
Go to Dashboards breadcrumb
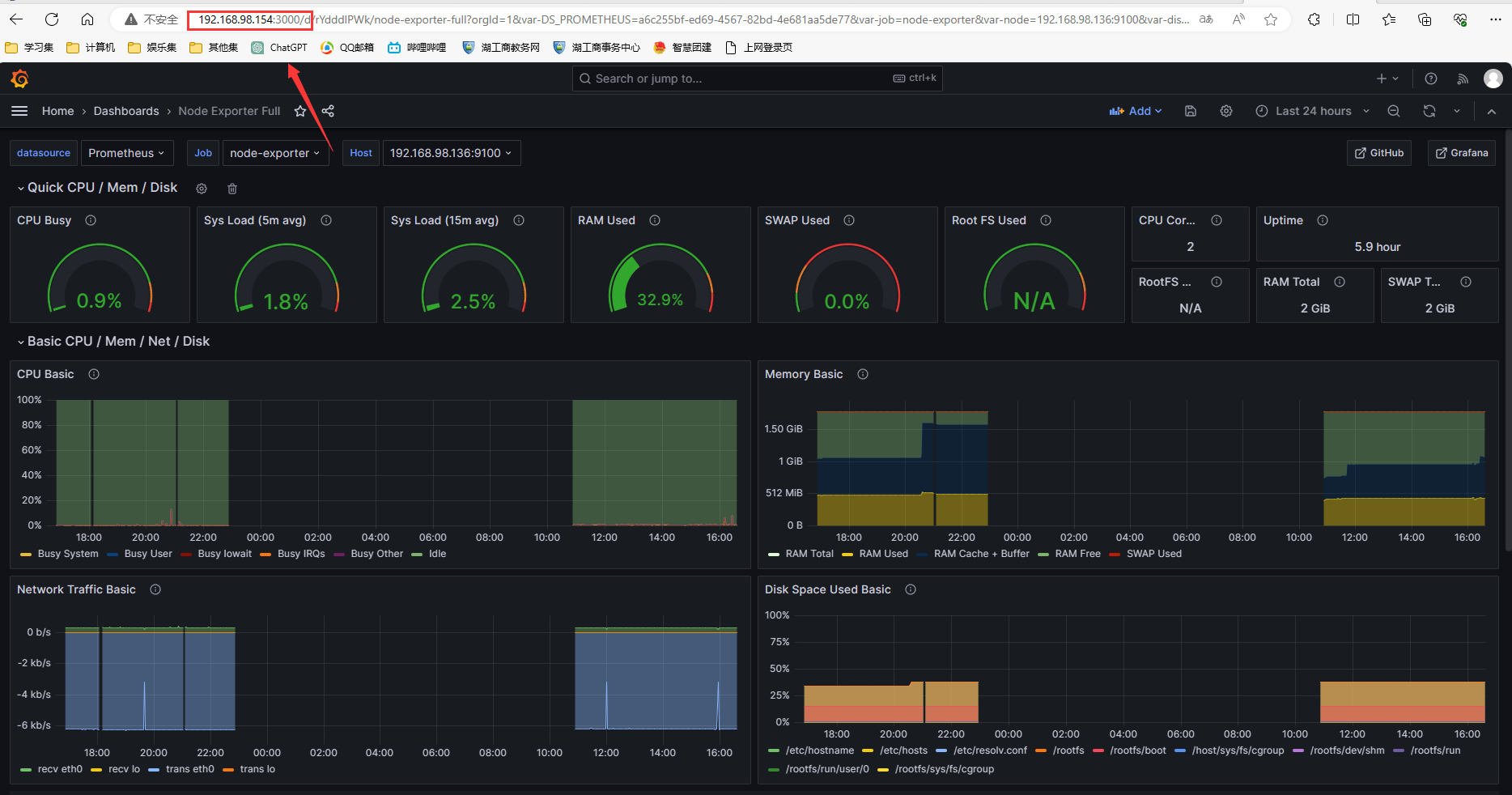pyautogui.click(x=126, y=111)
